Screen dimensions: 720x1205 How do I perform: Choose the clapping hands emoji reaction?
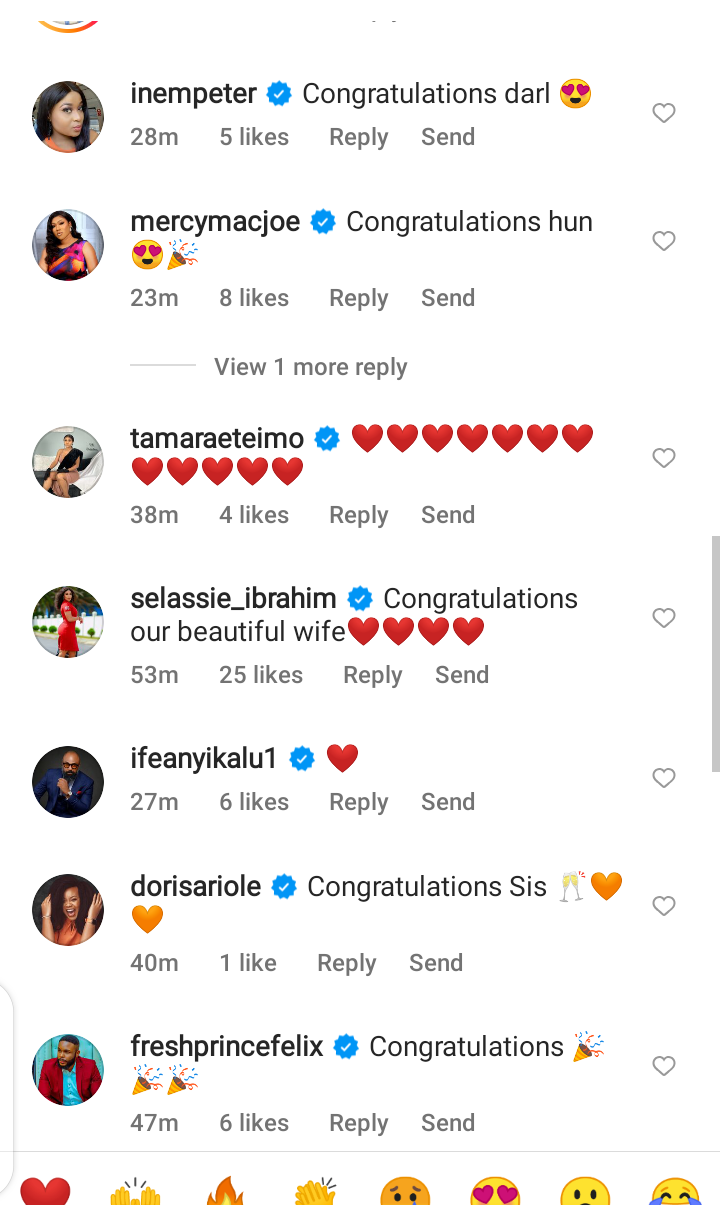(x=315, y=1192)
